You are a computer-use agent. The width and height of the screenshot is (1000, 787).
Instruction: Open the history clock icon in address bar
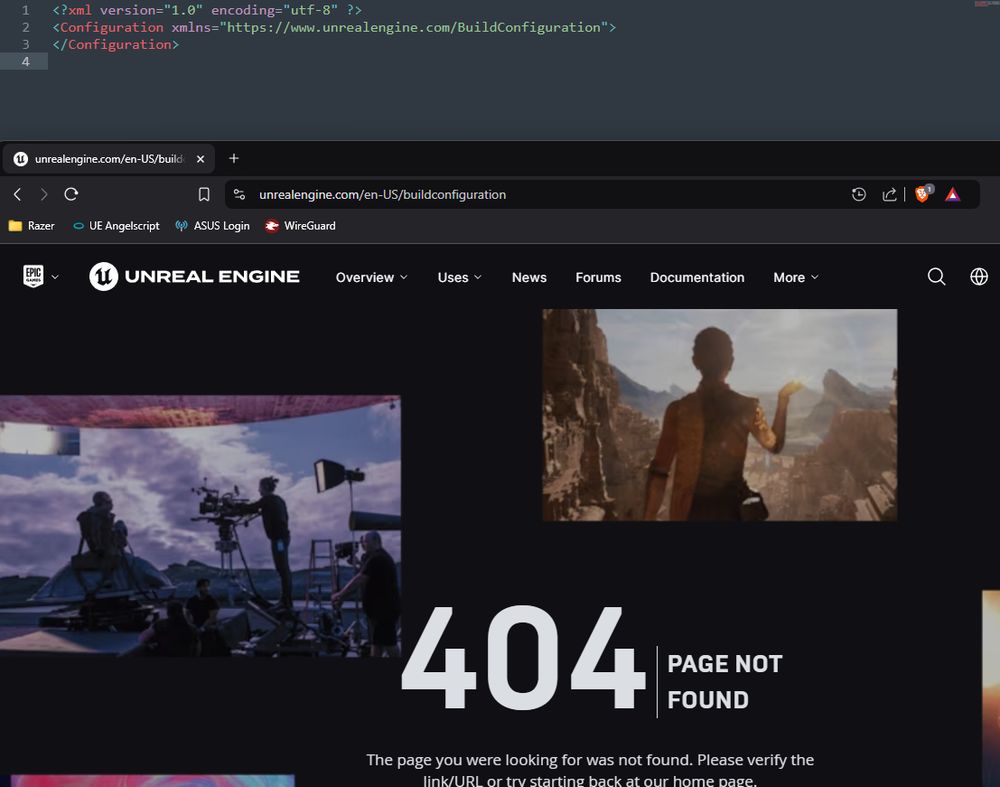tap(859, 195)
